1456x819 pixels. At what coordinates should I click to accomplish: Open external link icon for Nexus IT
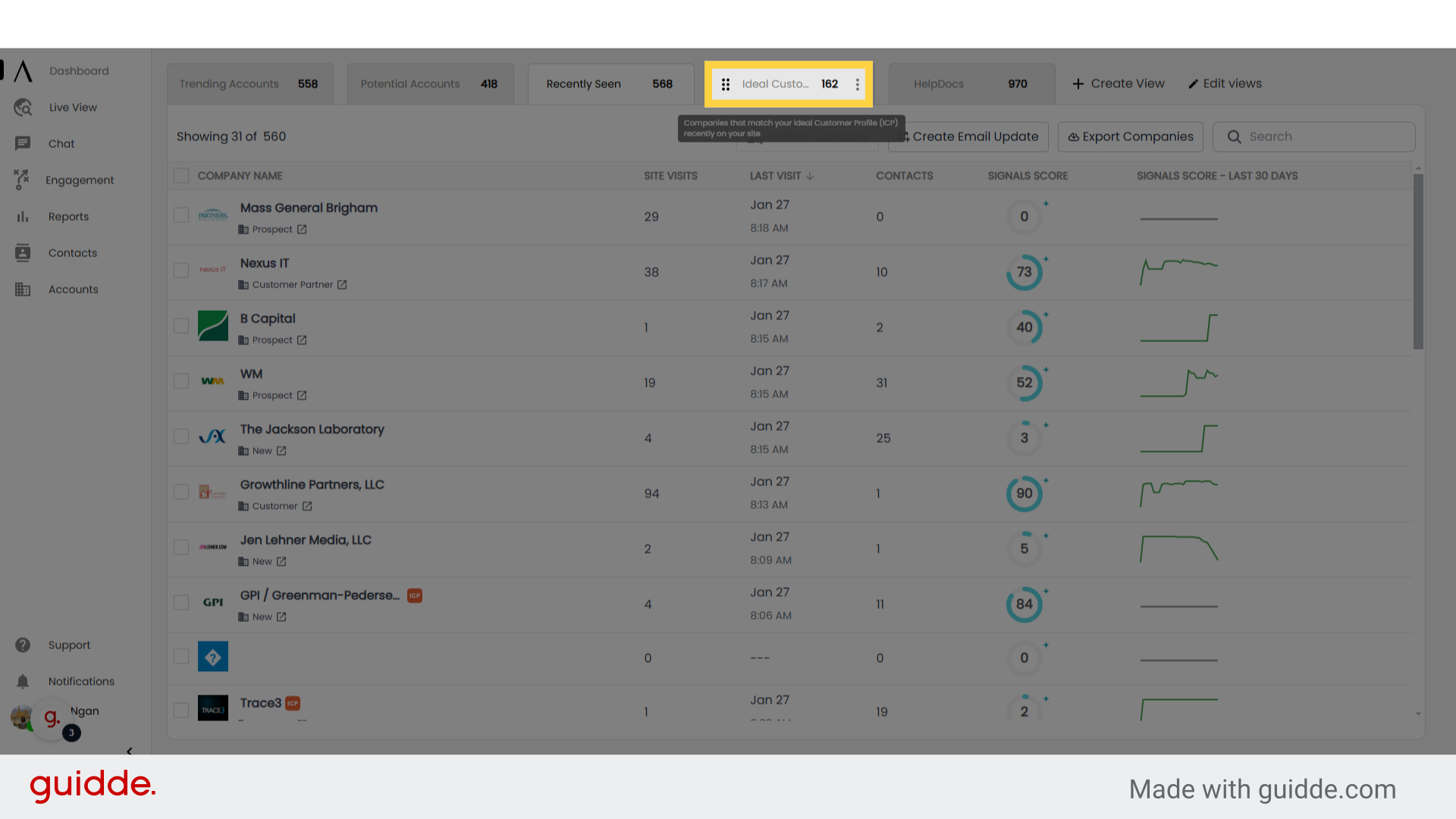[x=342, y=284]
